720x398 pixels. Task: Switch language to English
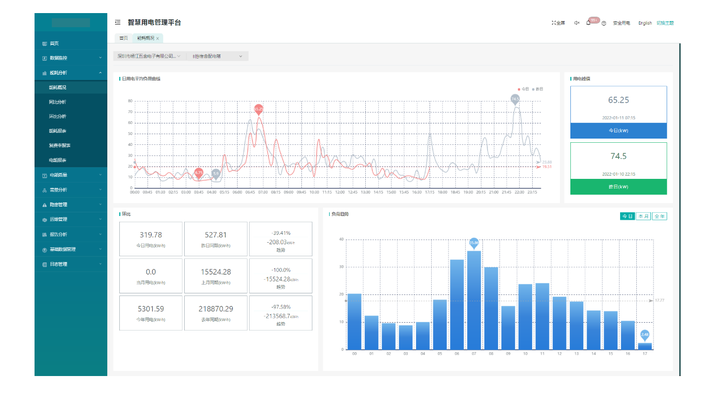coord(645,23)
